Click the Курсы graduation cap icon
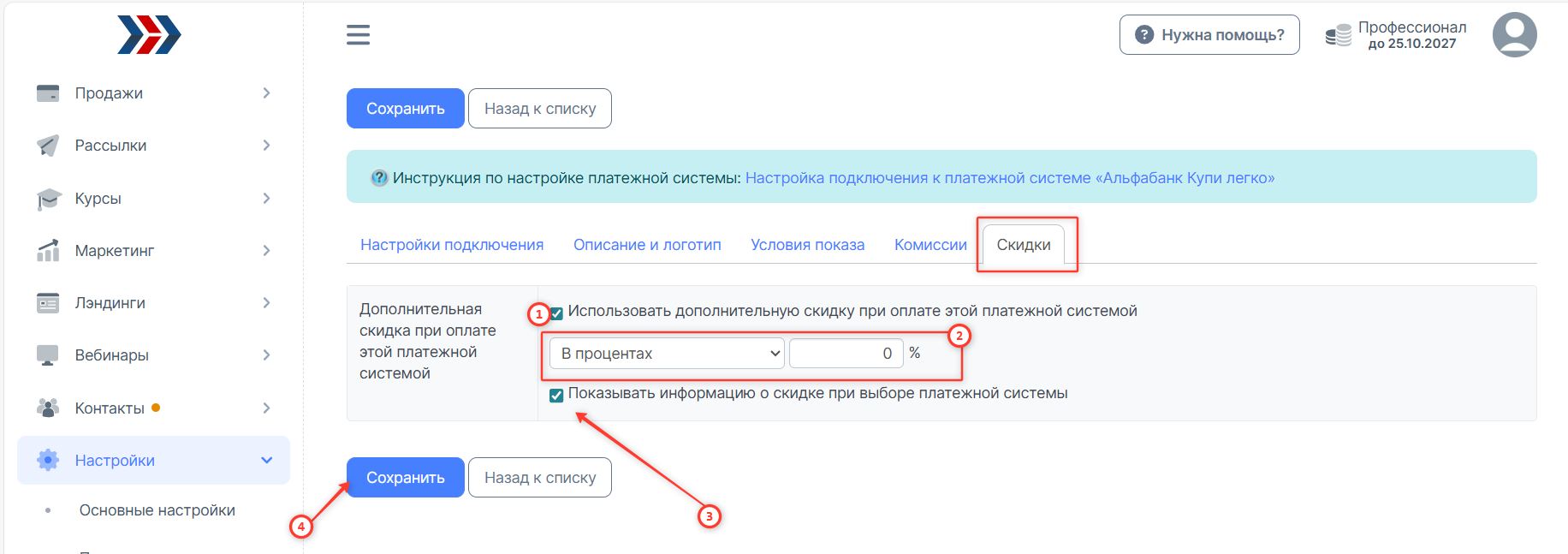The image size is (1568, 554). pyautogui.click(x=48, y=199)
